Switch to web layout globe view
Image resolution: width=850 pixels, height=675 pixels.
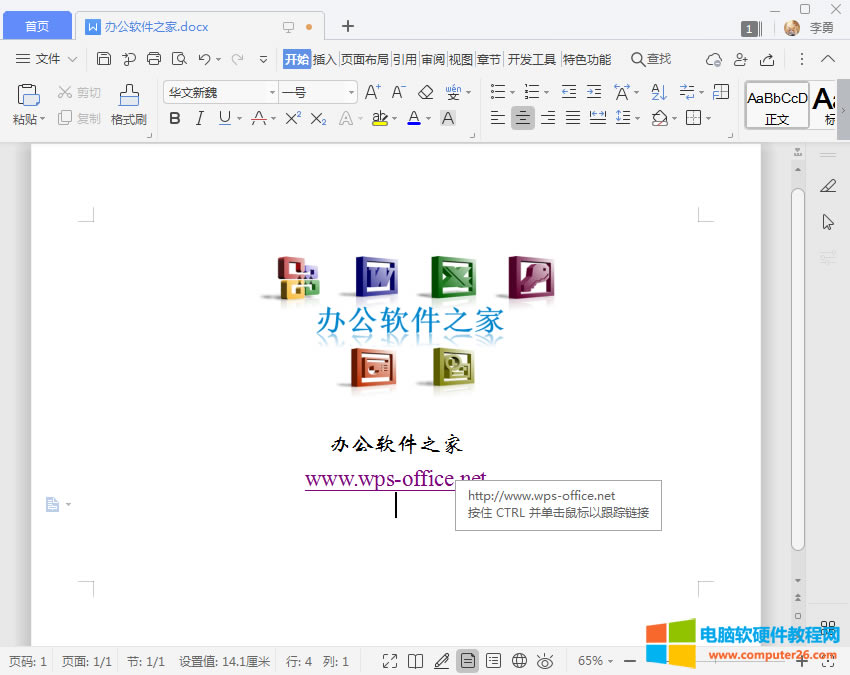click(519, 660)
